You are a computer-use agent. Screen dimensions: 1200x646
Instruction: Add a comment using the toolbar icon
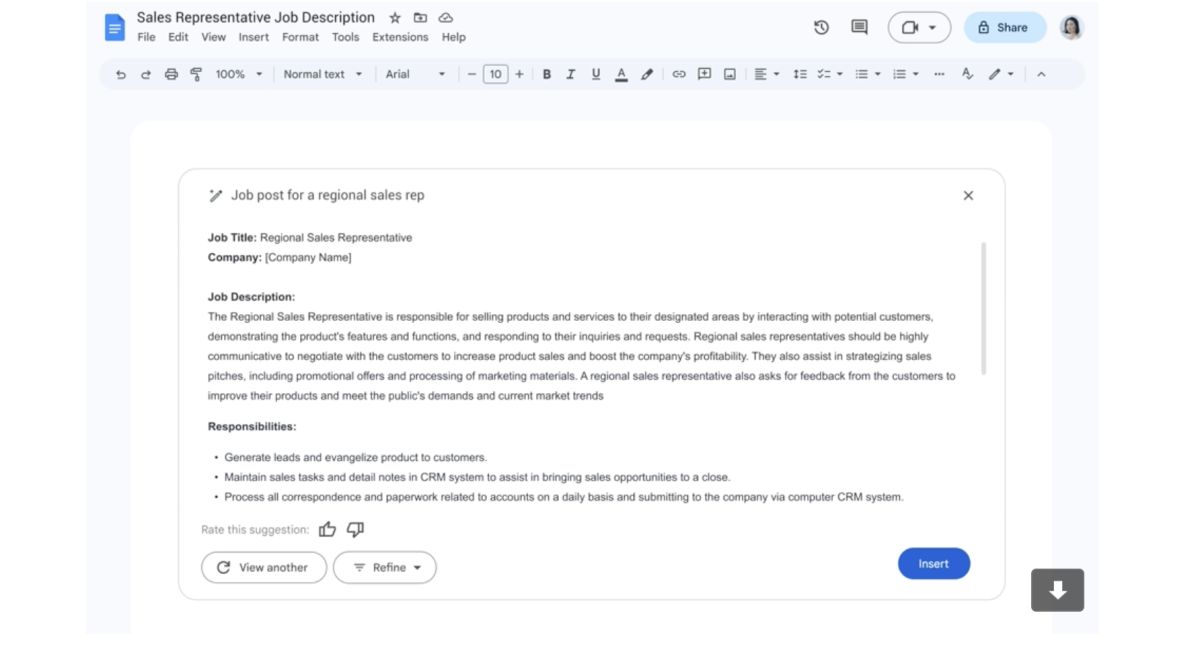[702, 73]
